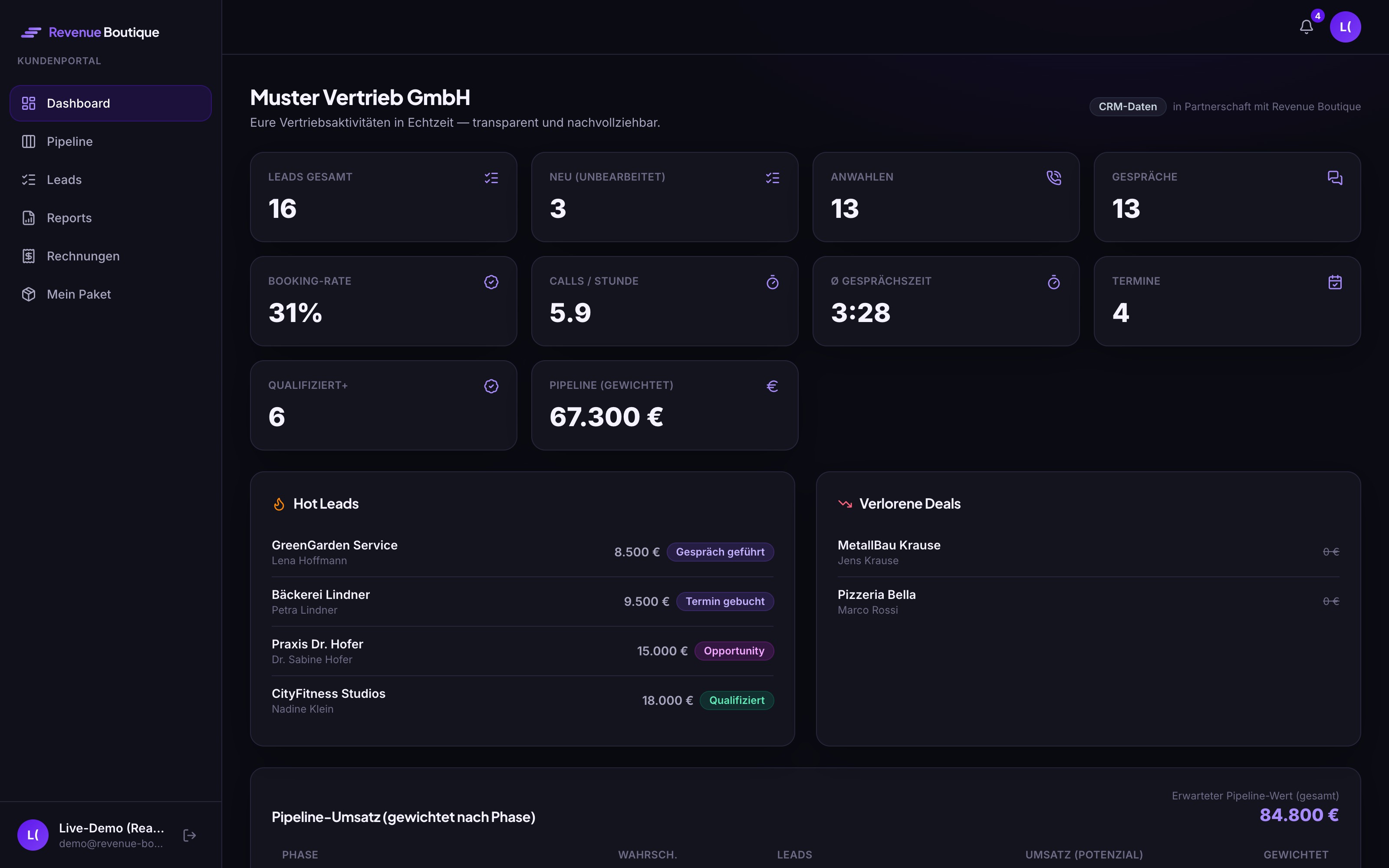Click the Opportunity status badge

pos(734,651)
